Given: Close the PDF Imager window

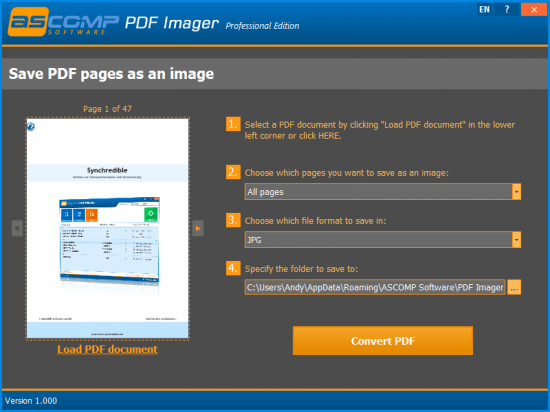Looking at the screenshot, I should (534, 9).
